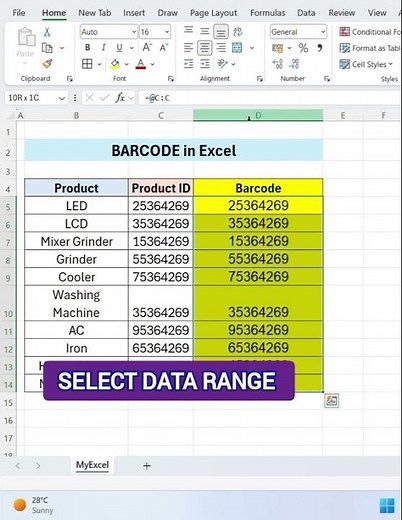
Task: Select column D header
Action: point(258,115)
